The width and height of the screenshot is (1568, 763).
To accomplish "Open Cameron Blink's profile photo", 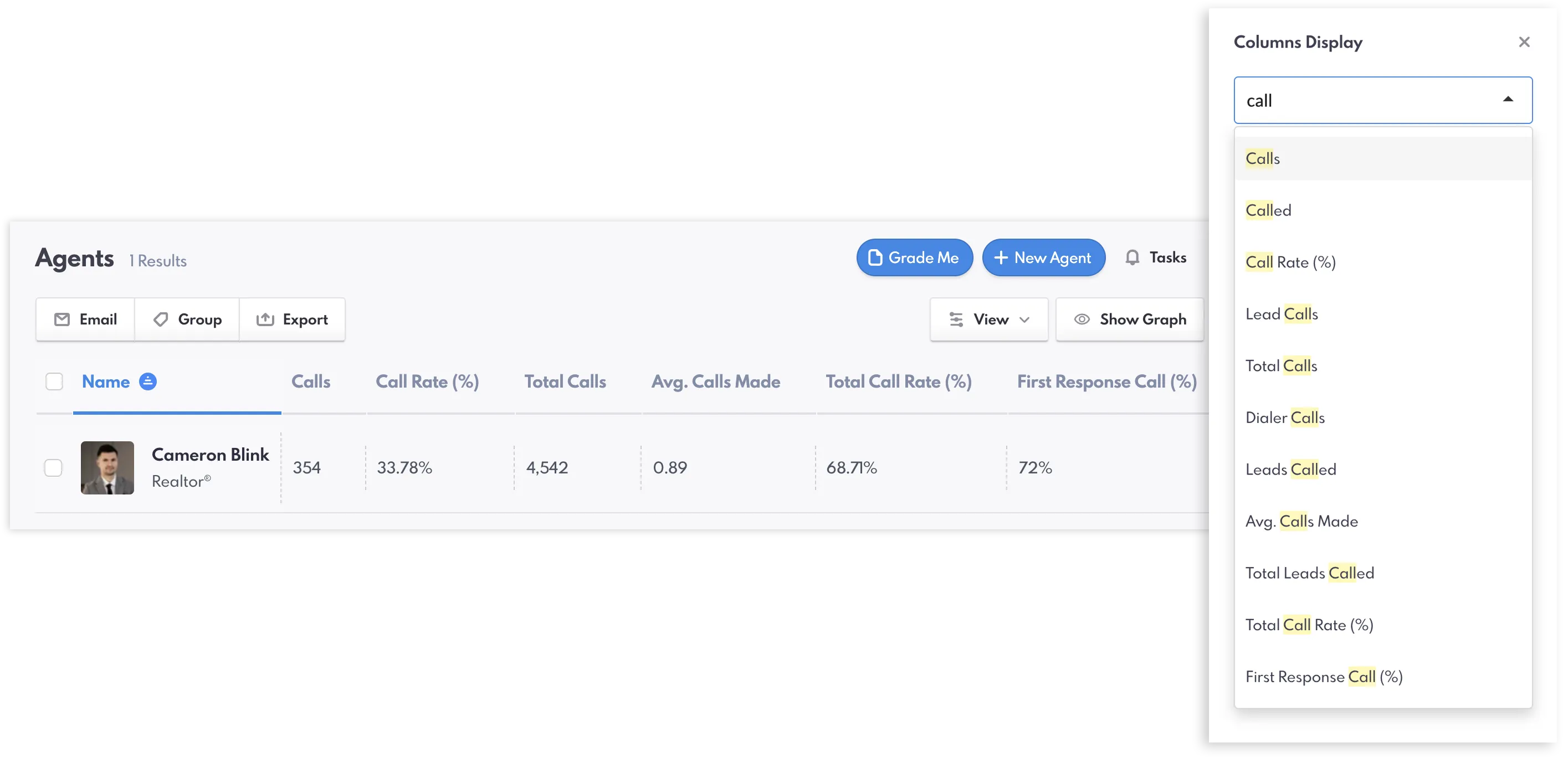I will pos(107,468).
